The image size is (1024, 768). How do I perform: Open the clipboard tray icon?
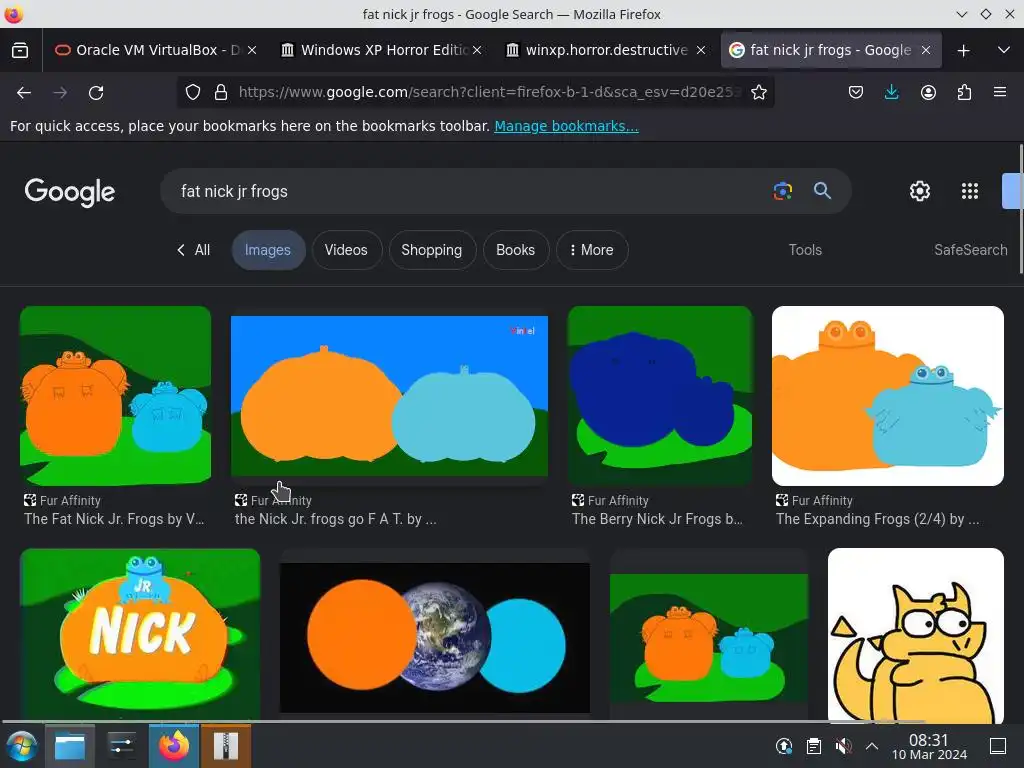814,746
